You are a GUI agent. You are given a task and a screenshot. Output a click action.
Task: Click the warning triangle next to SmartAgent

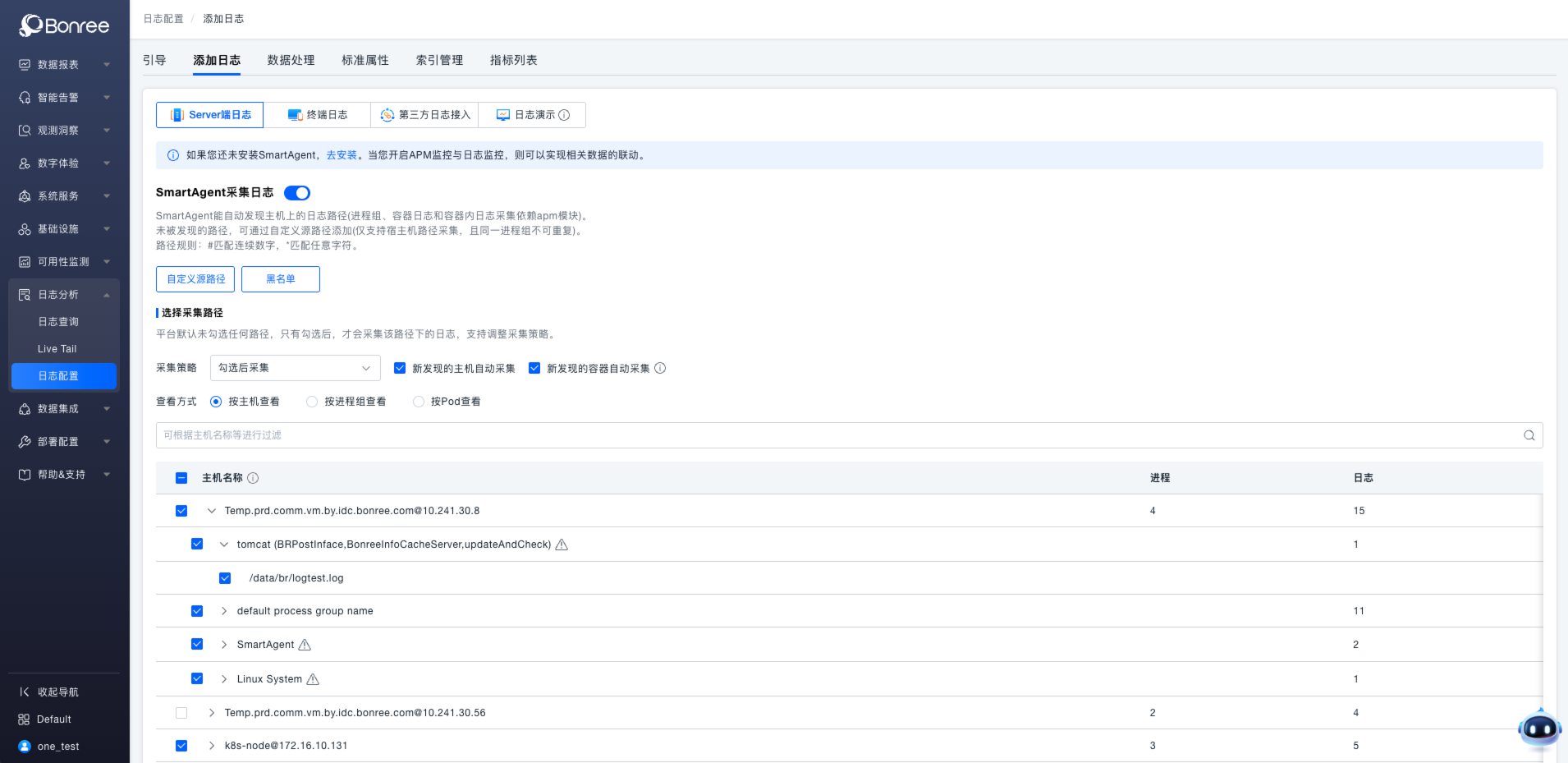pos(305,645)
